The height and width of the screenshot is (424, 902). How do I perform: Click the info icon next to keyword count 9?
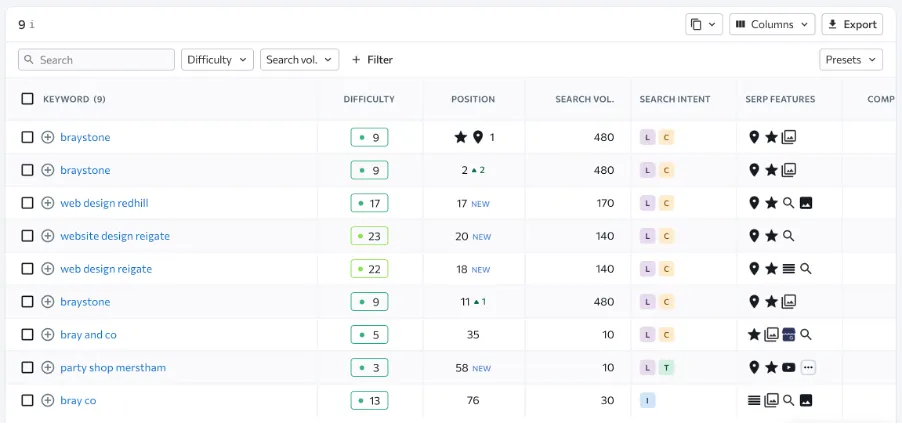(32, 25)
